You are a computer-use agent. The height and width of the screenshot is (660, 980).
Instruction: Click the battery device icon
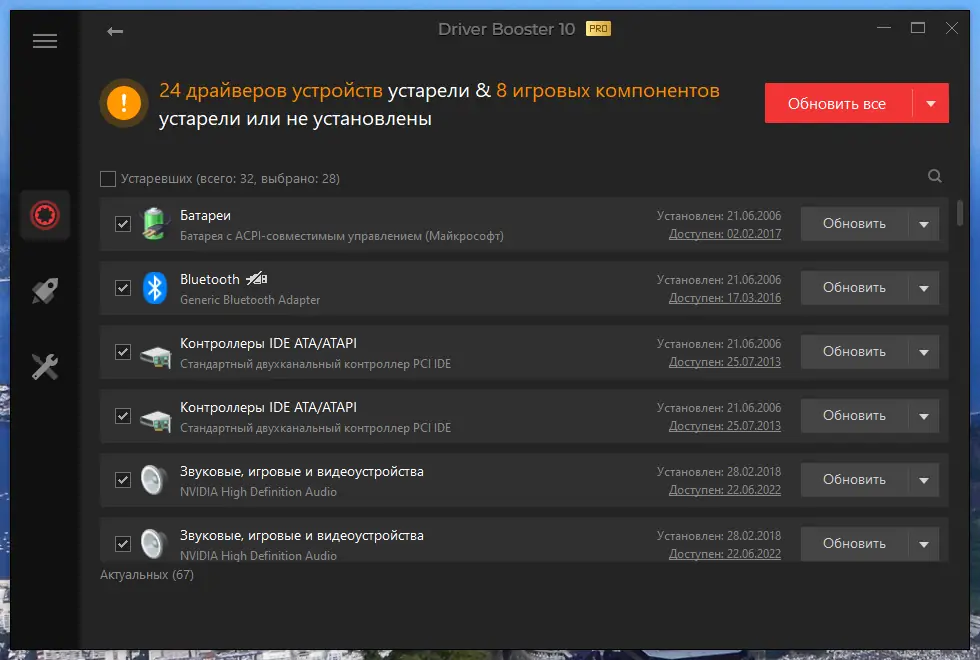pos(154,224)
